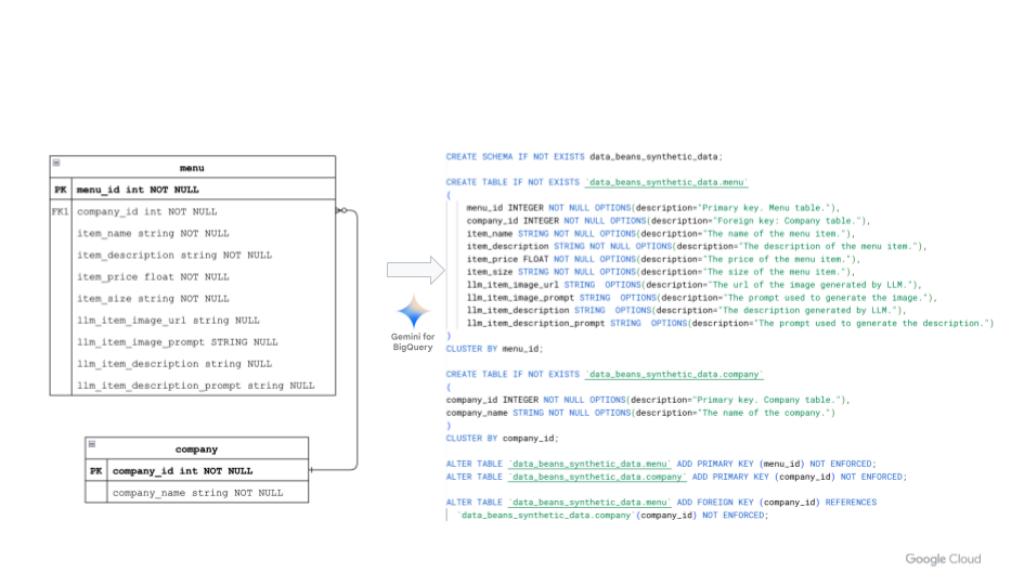Click company table name in CREATE TABLE statement

[x=674, y=374]
